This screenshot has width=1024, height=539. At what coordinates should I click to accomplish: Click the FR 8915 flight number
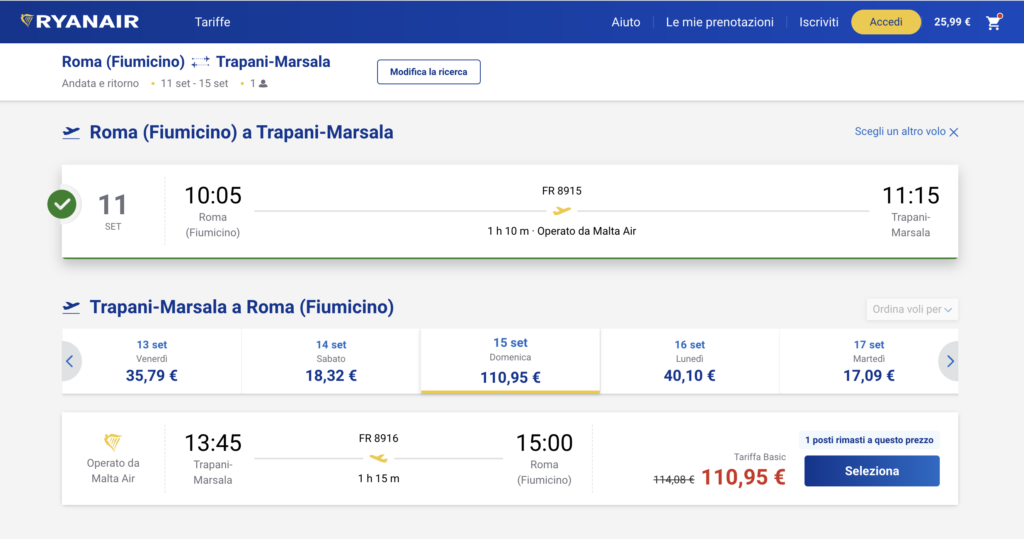click(562, 191)
